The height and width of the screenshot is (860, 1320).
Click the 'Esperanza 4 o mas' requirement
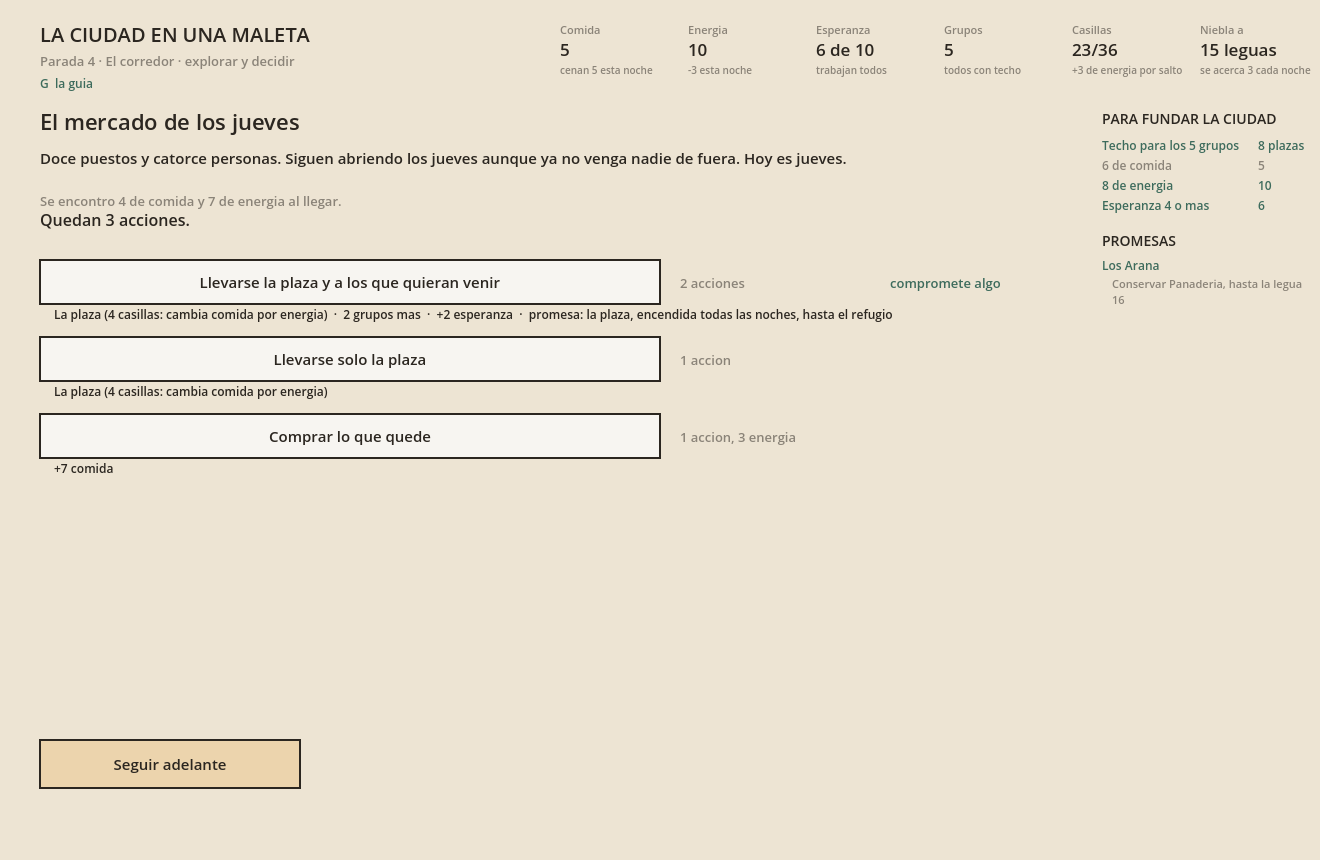[x=1155, y=206]
